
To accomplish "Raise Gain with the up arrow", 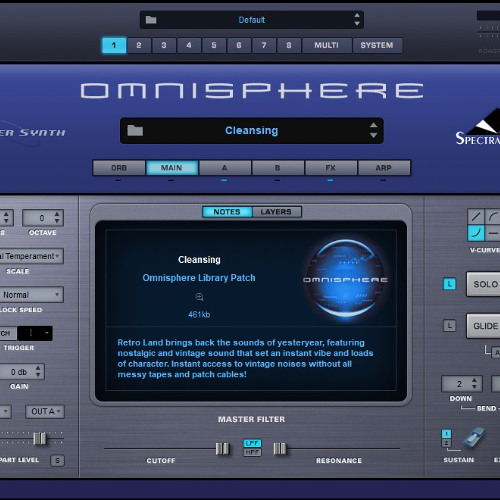I will tap(38, 368).
